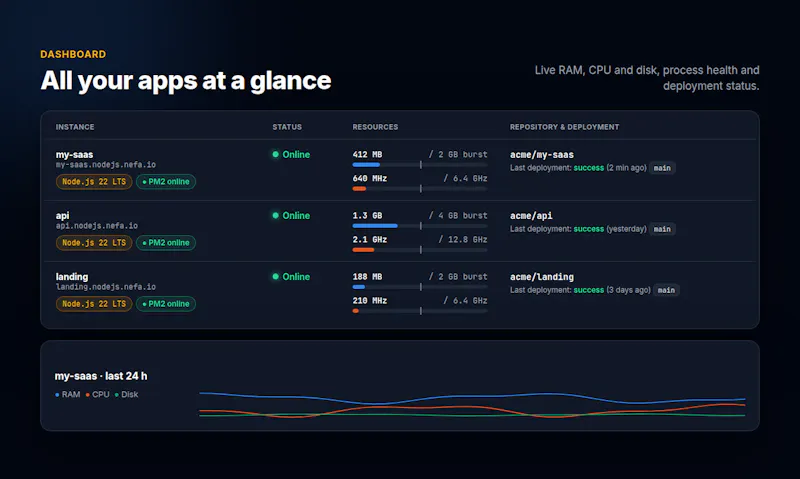This screenshot has height=479, width=800.
Task: Click the green Disk legend dot
Action: point(117,395)
